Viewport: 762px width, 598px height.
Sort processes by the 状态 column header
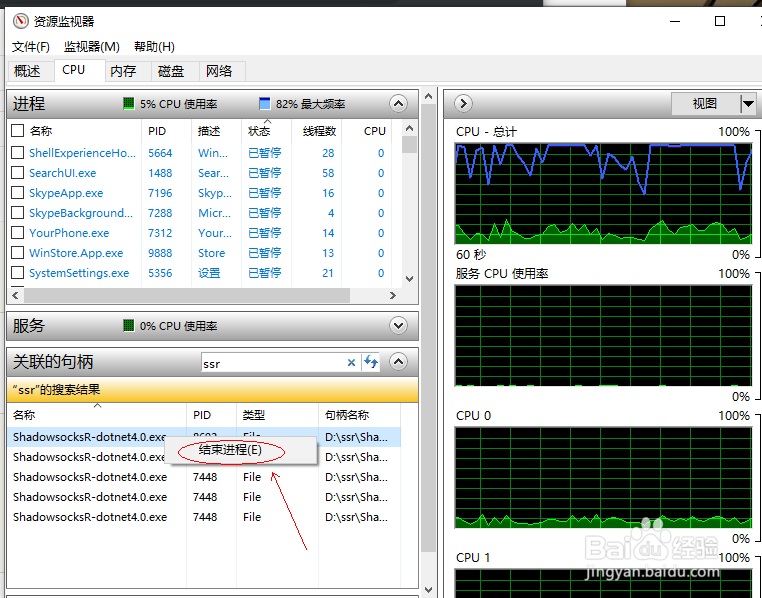coord(266,131)
